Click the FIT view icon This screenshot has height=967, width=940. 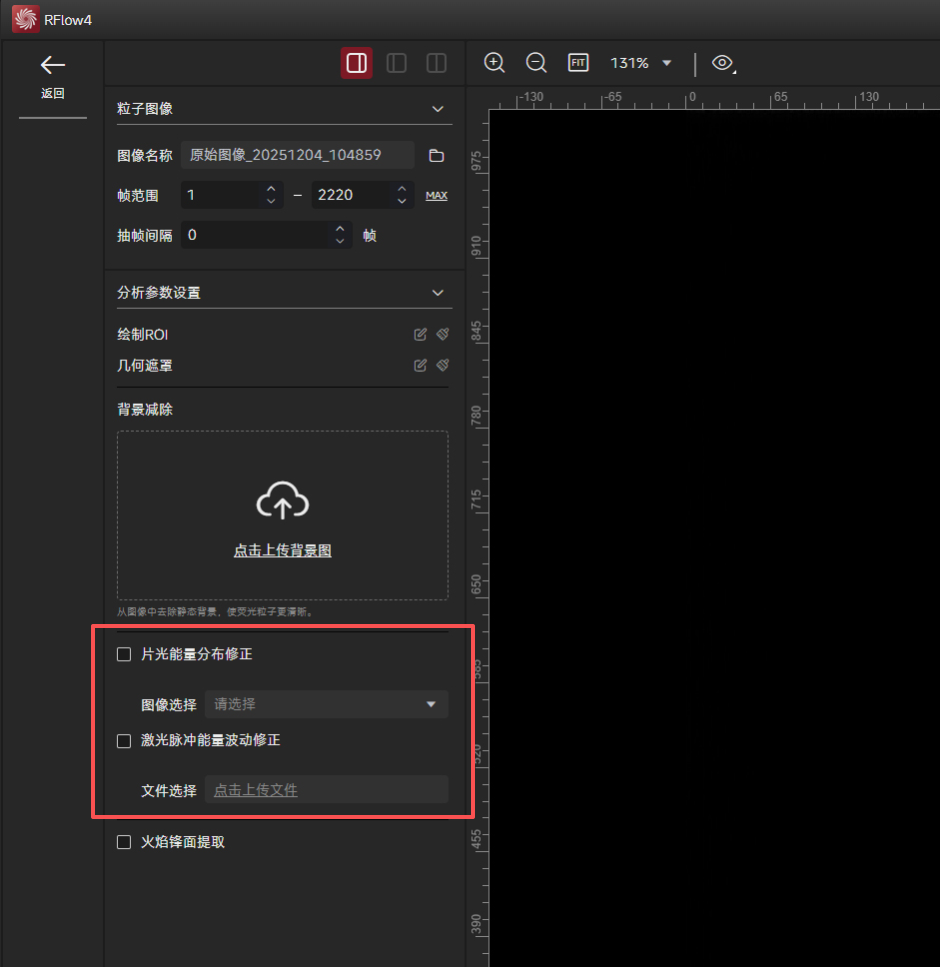[578, 62]
